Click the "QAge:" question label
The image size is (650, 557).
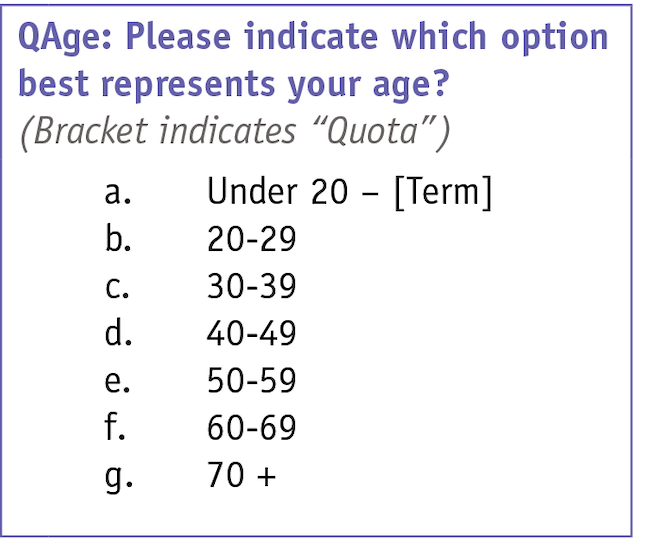(x=66, y=38)
